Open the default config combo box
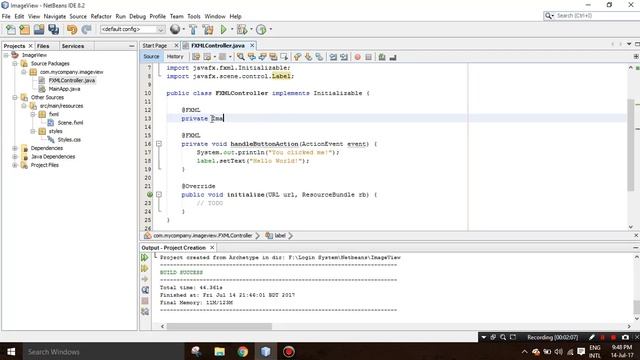 coord(132,29)
